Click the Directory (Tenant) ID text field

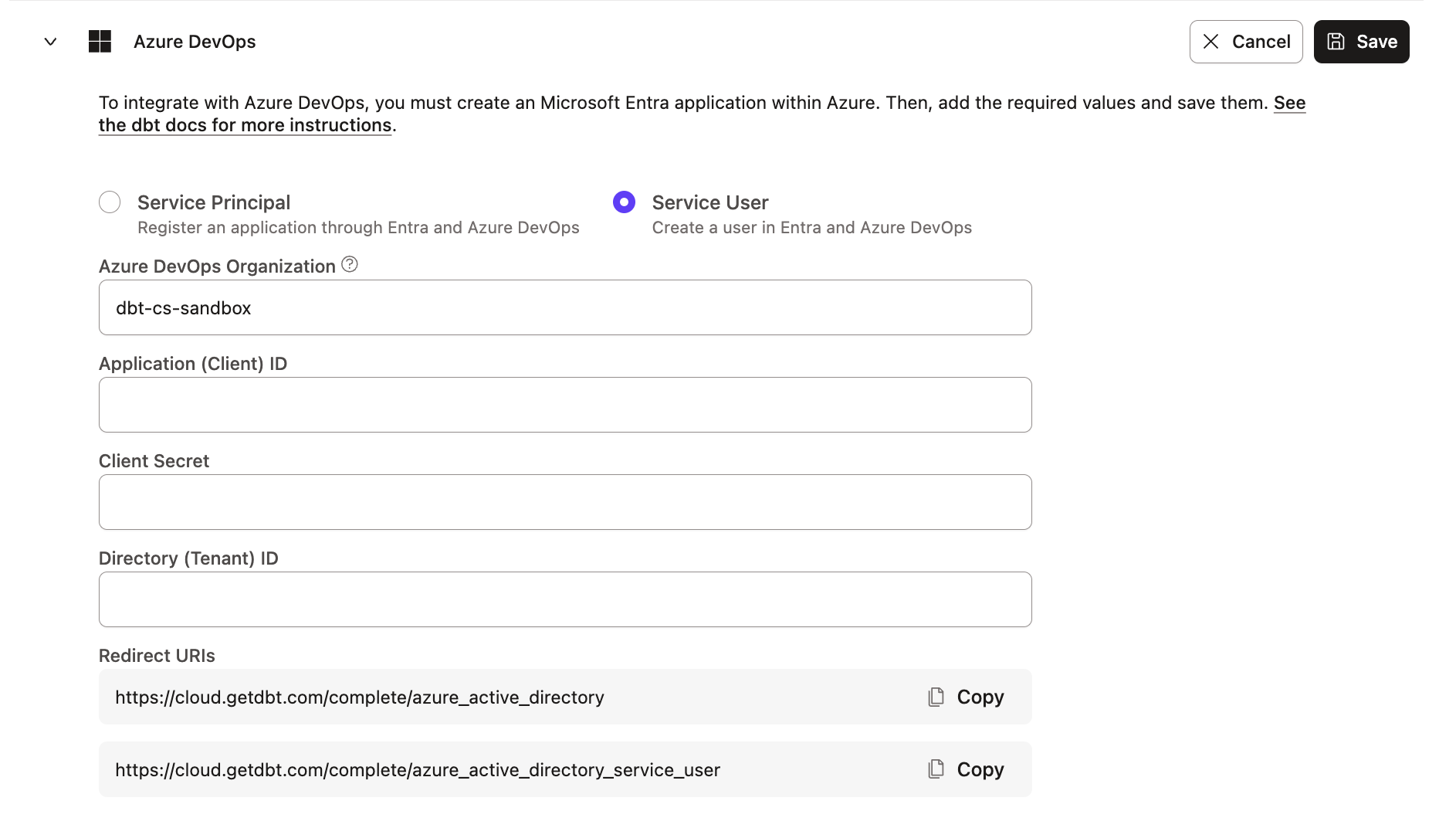tap(565, 599)
